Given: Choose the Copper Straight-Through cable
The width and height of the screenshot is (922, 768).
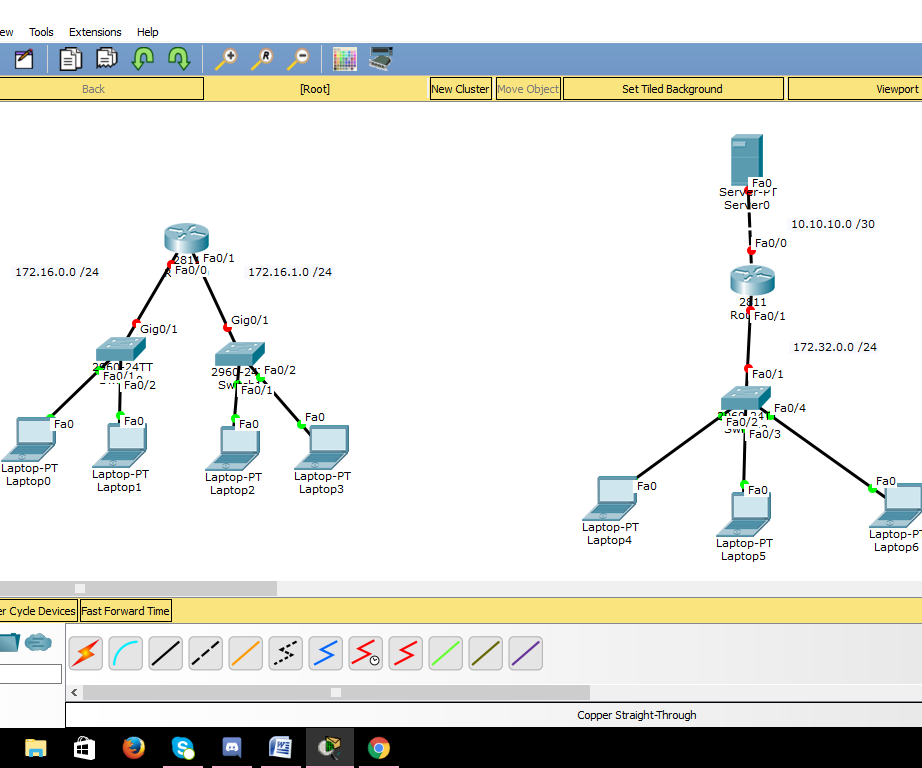Looking at the screenshot, I should coord(166,653).
